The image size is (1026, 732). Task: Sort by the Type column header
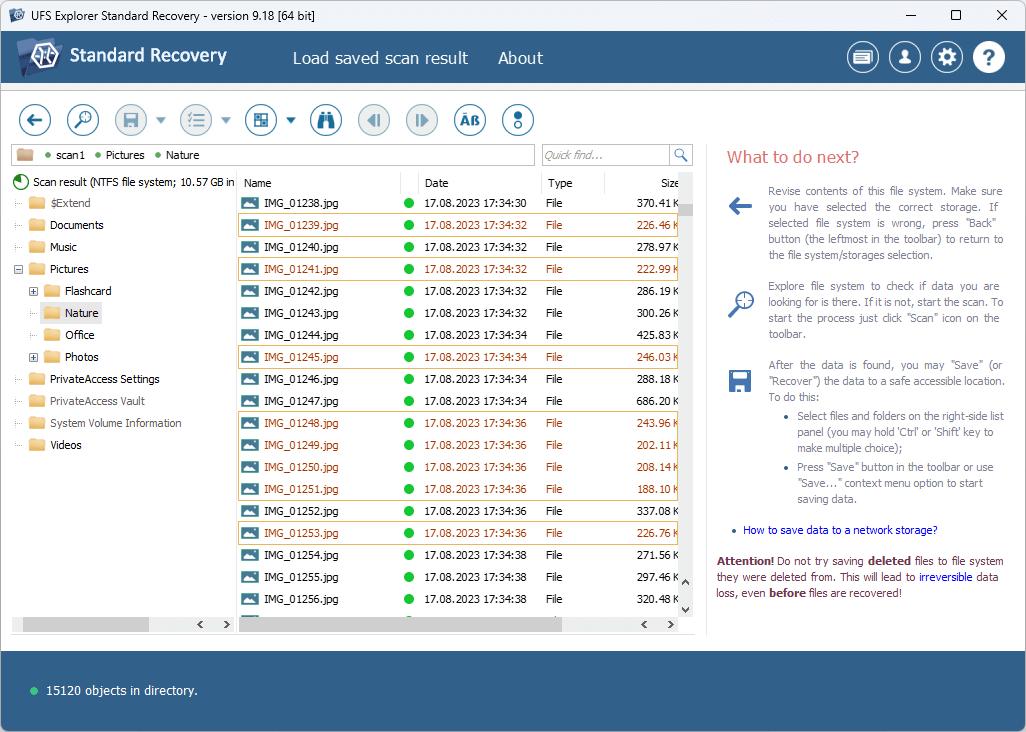[573, 183]
